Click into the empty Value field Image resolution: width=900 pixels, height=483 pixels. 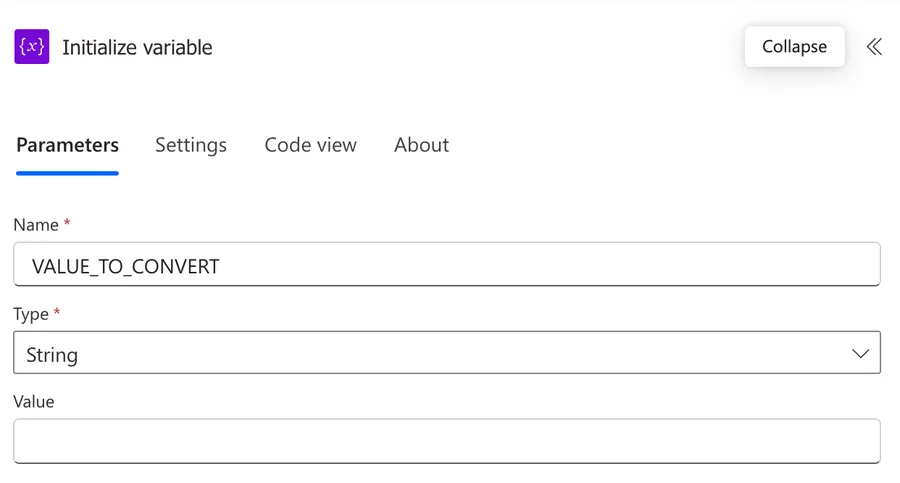tap(447, 441)
